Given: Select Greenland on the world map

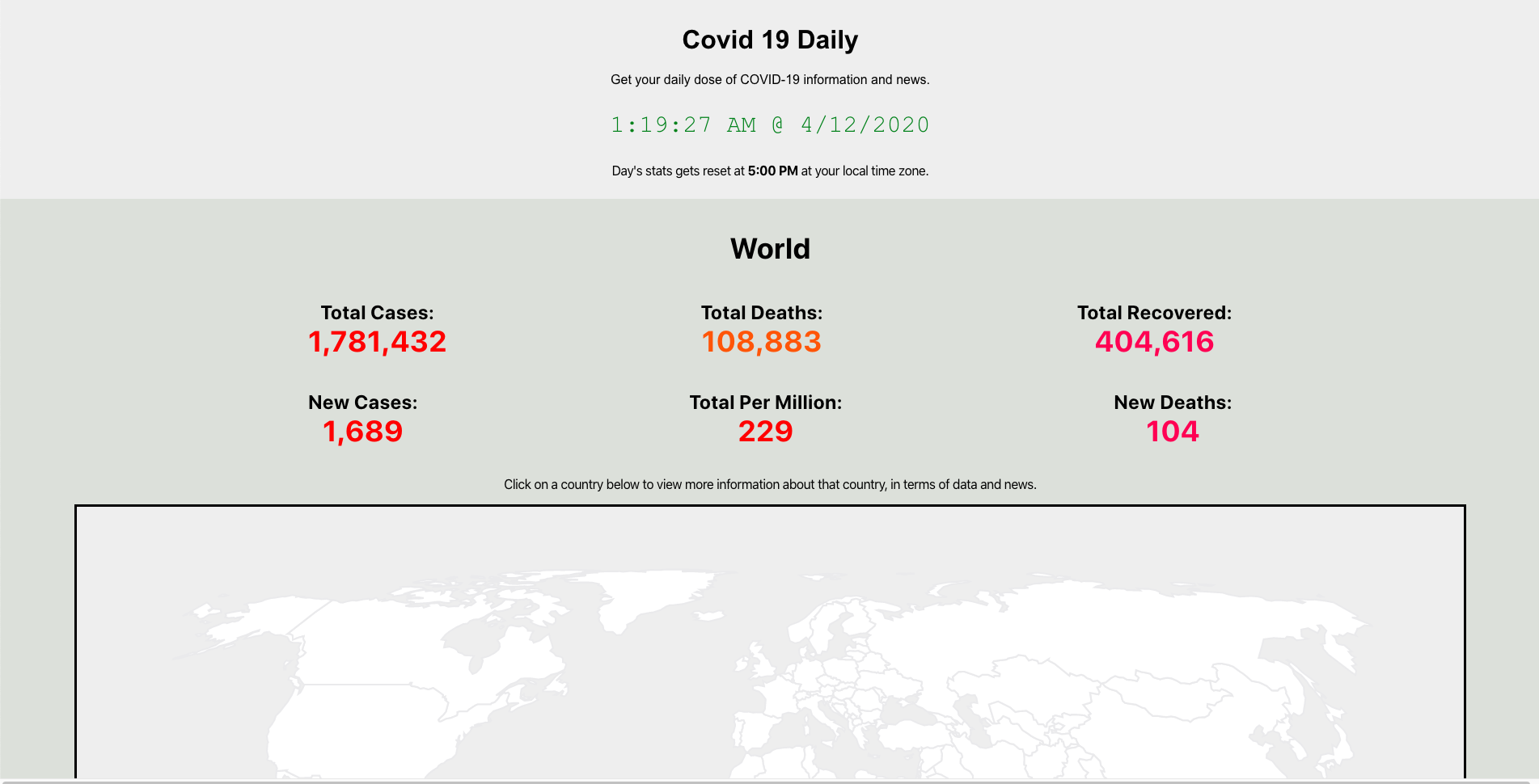Looking at the screenshot, I should click(647, 598).
